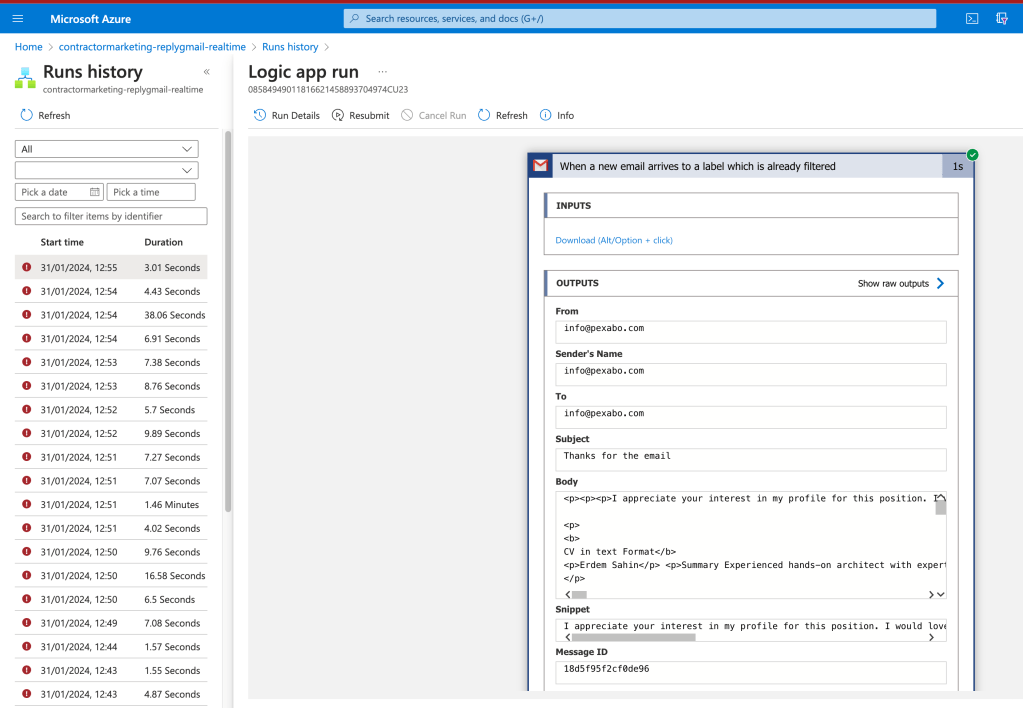This screenshot has width=1023, height=708.
Task: Click the Pick a date field
Action: (x=59, y=192)
